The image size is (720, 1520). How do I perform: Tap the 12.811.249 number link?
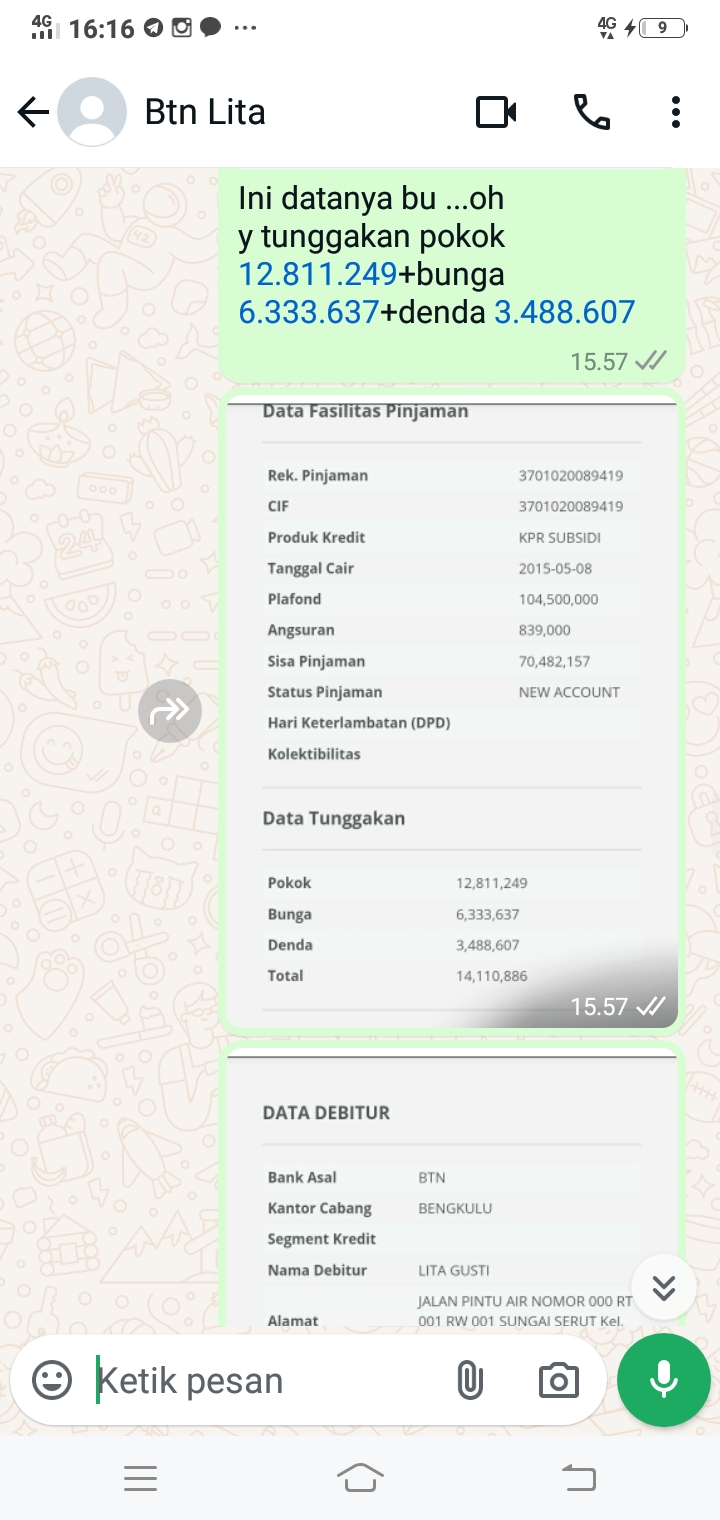(x=318, y=274)
